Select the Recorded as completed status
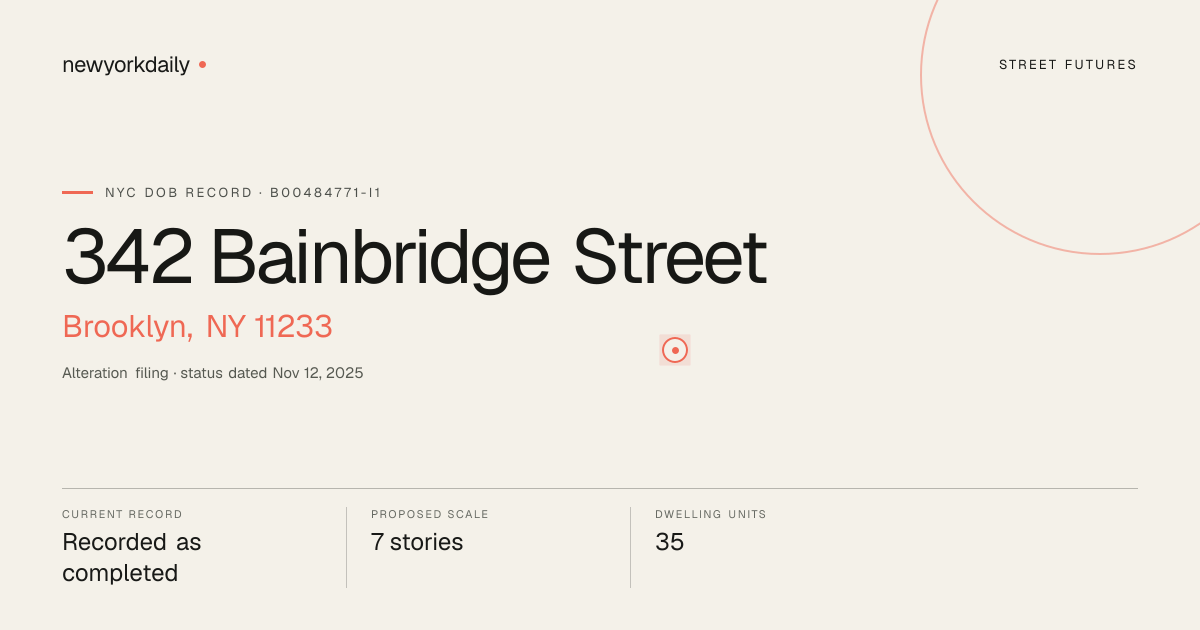1200x630 pixels. (132, 558)
